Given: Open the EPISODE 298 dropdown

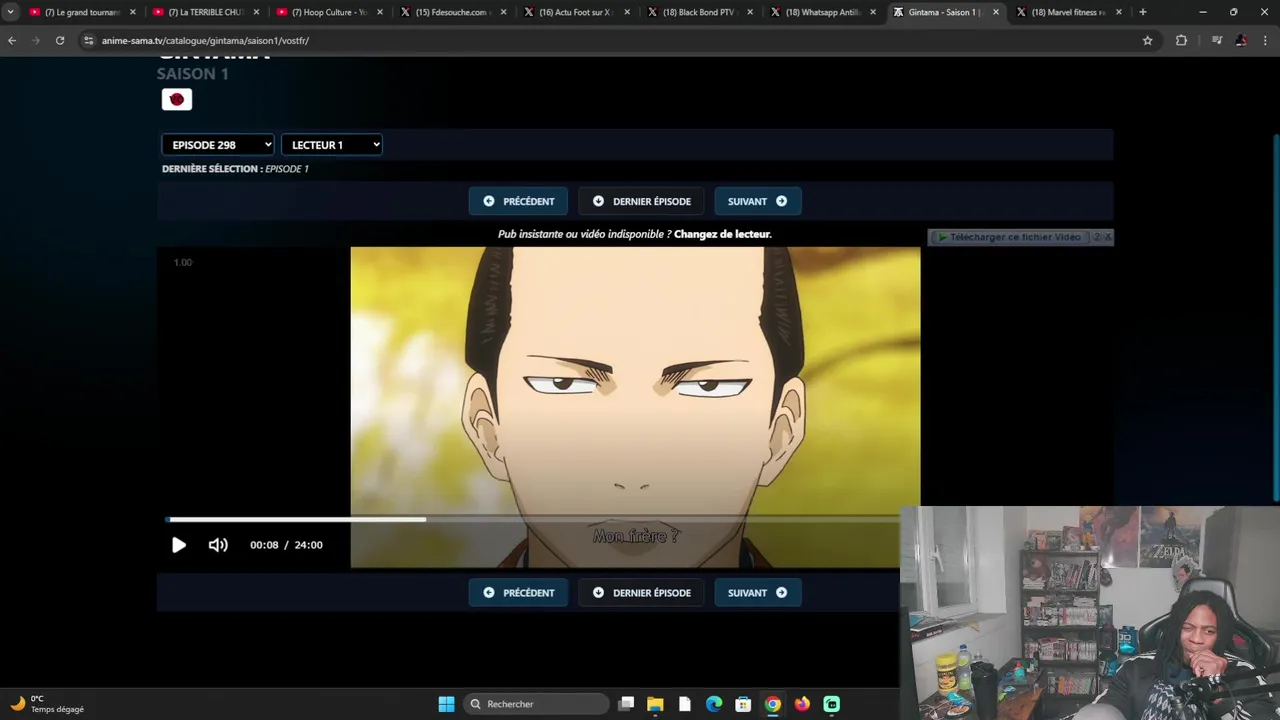Looking at the screenshot, I should (218, 145).
